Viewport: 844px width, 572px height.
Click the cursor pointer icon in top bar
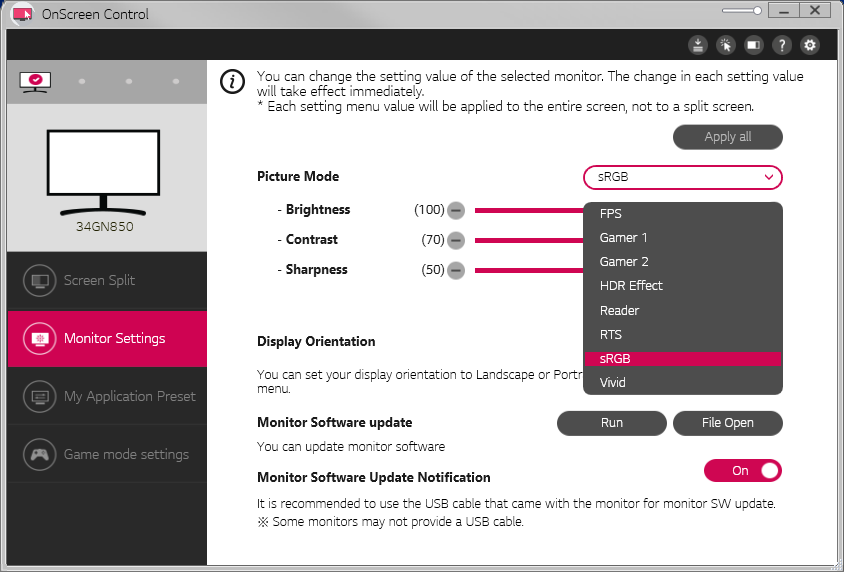pos(726,45)
